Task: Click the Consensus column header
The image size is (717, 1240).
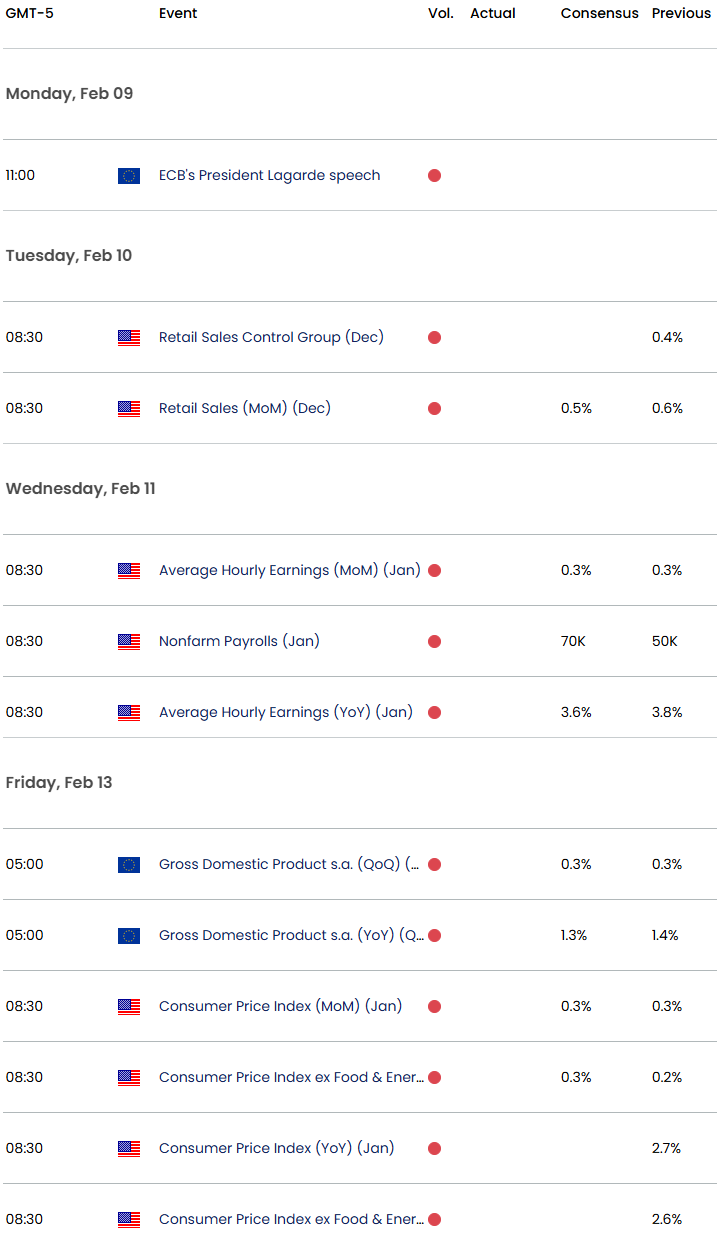Action: click(x=599, y=14)
